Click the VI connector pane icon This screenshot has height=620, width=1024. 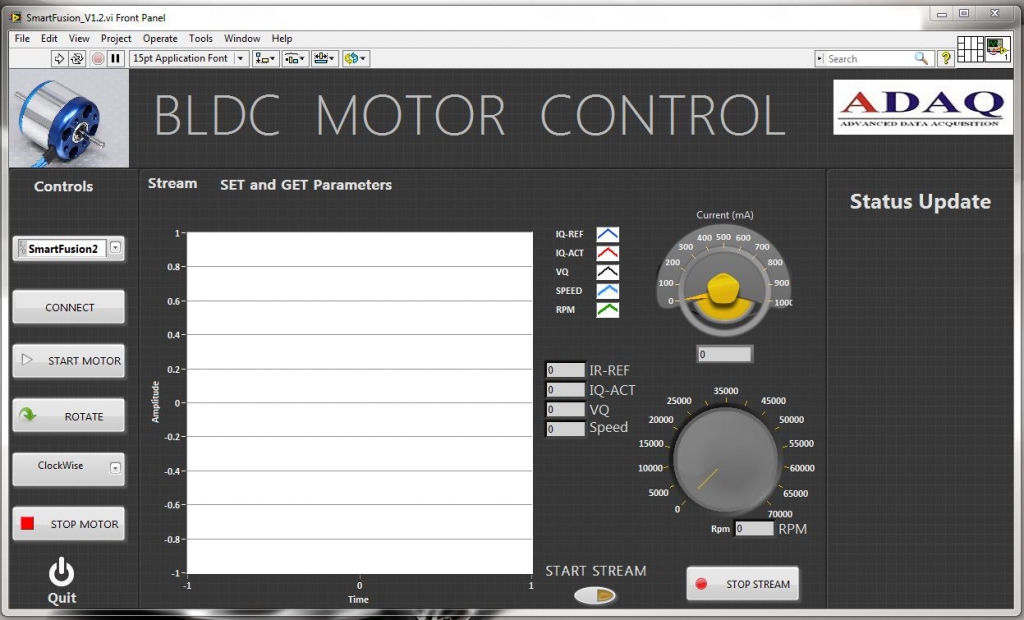click(x=969, y=49)
